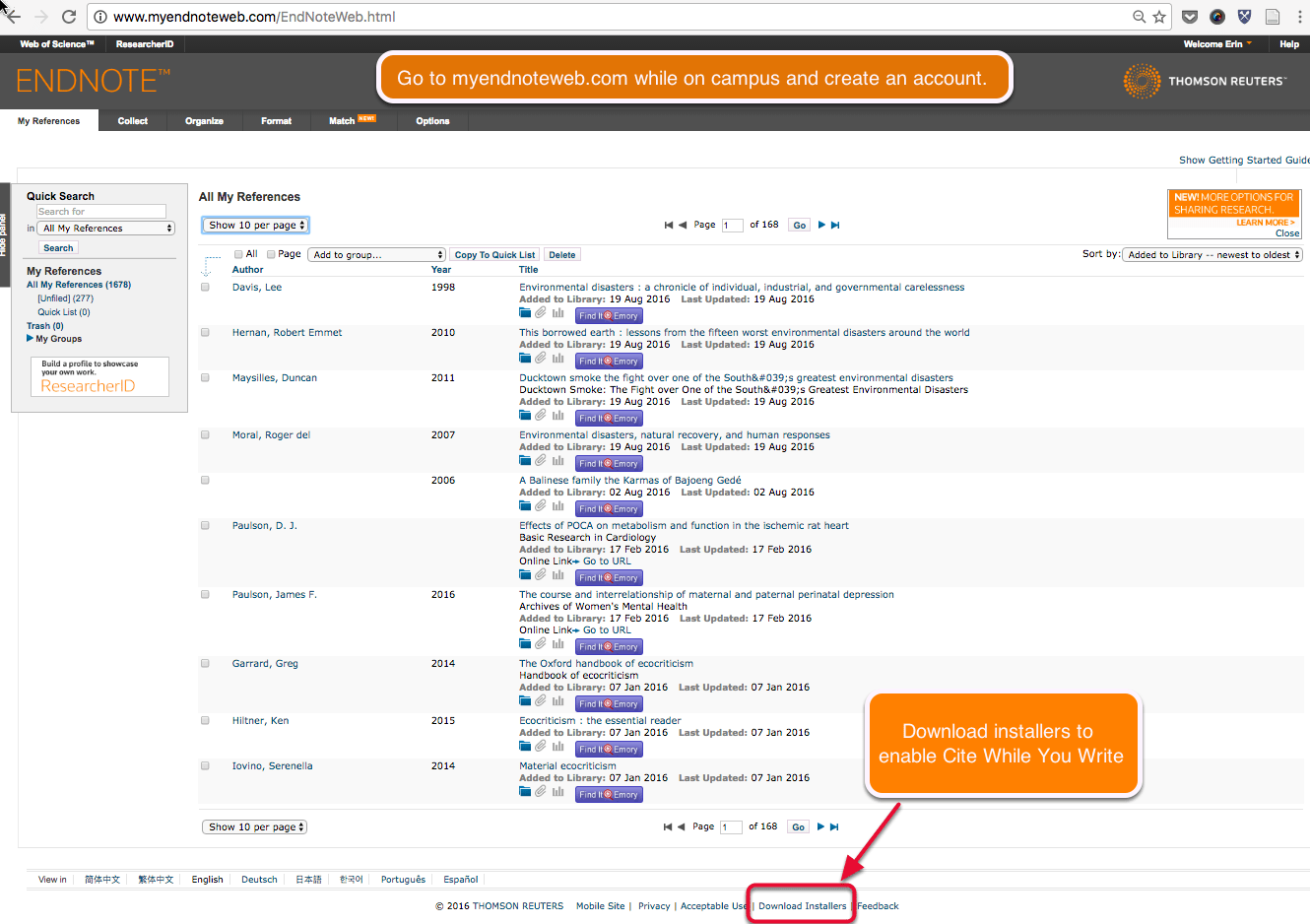This screenshot has width=1310, height=924.
Task: Select the Hernan, Robert Emmet reference checkbox
Action: [x=206, y=333]
